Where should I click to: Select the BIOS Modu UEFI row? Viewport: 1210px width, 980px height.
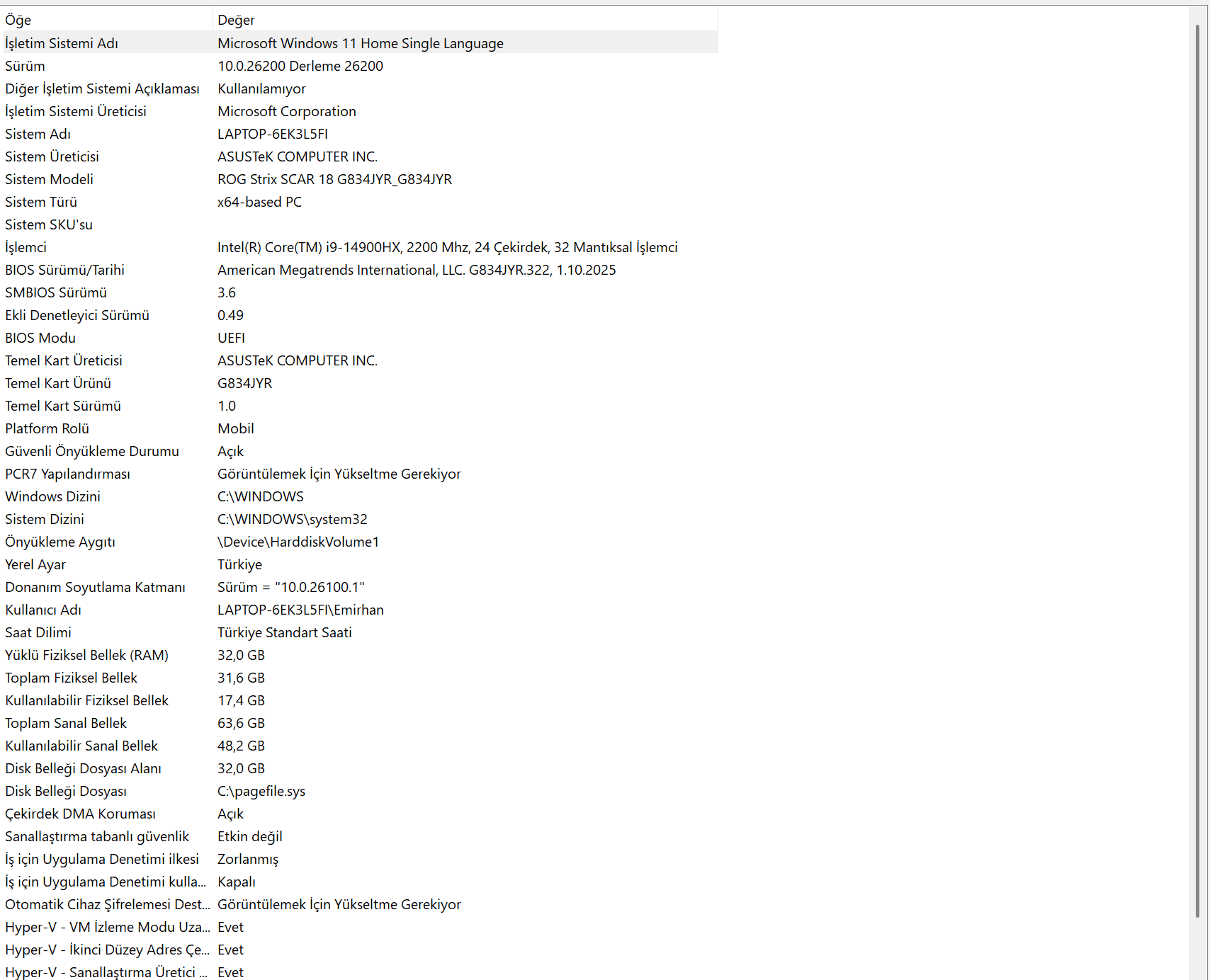point(360,338)
